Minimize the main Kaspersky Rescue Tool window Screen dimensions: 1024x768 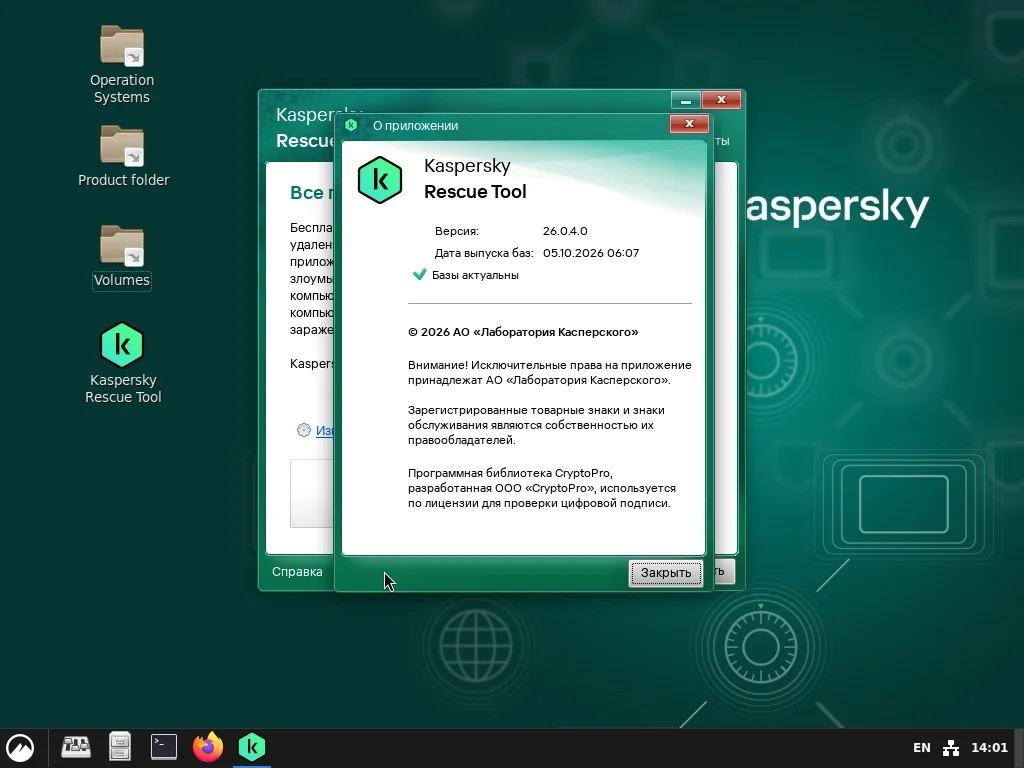click(686, 100)
